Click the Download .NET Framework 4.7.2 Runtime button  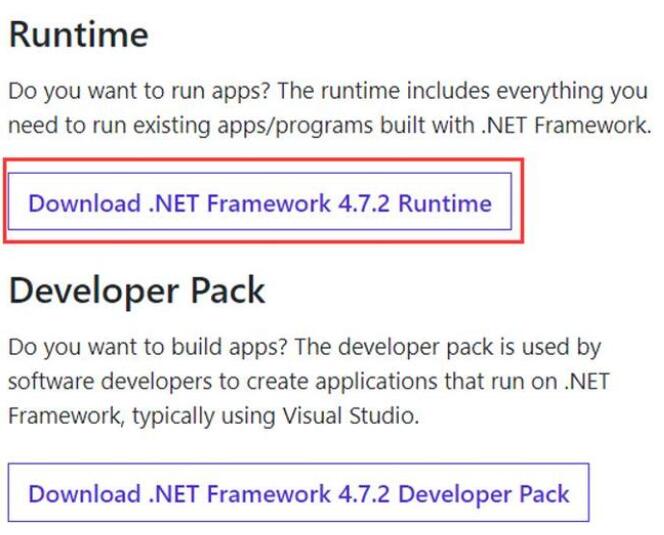[x=260, y=204]
